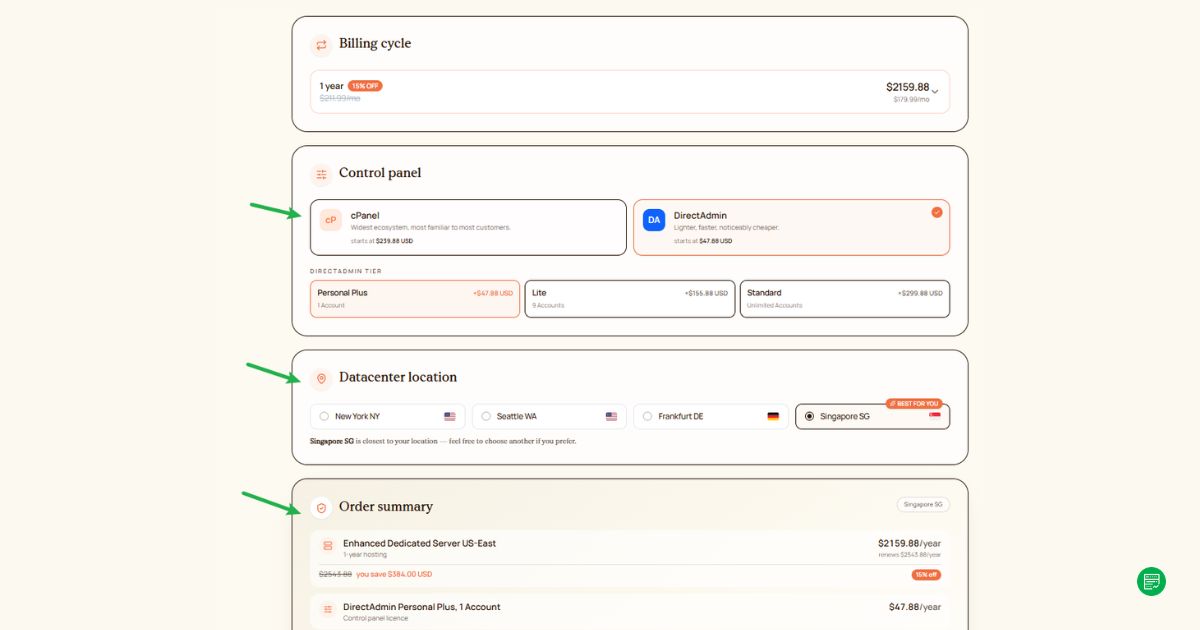
Task: Click the Singapore flag icon
Action: (935, 415)
